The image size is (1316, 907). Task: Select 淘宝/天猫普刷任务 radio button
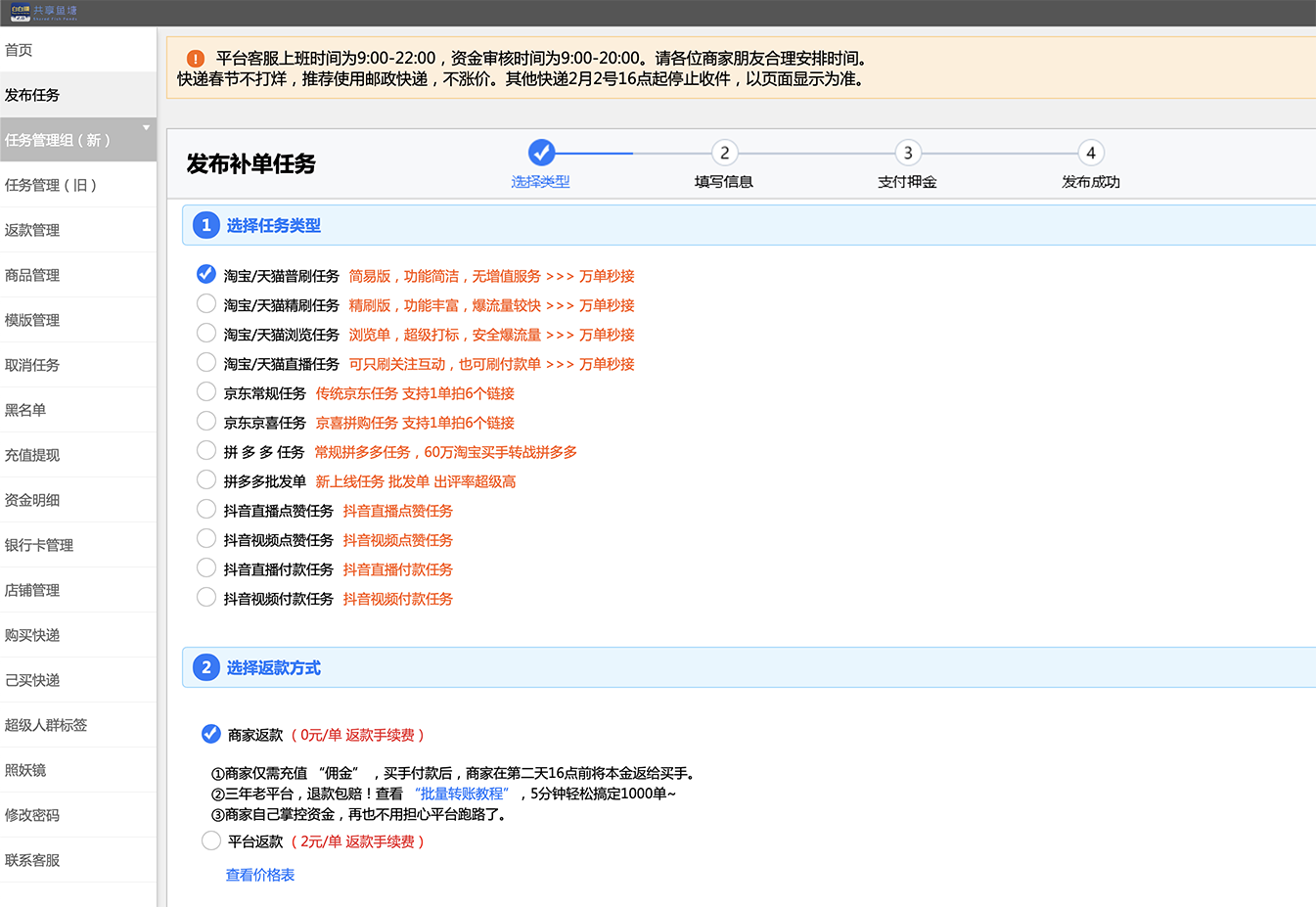tap(206, 274)
